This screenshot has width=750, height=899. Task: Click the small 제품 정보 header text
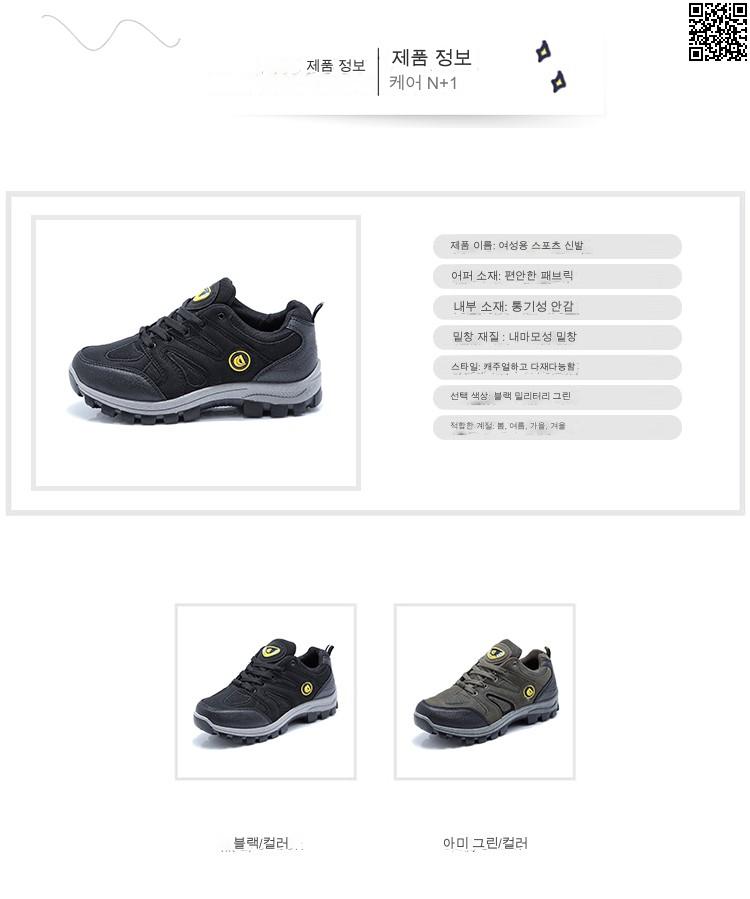click(336, 65)
